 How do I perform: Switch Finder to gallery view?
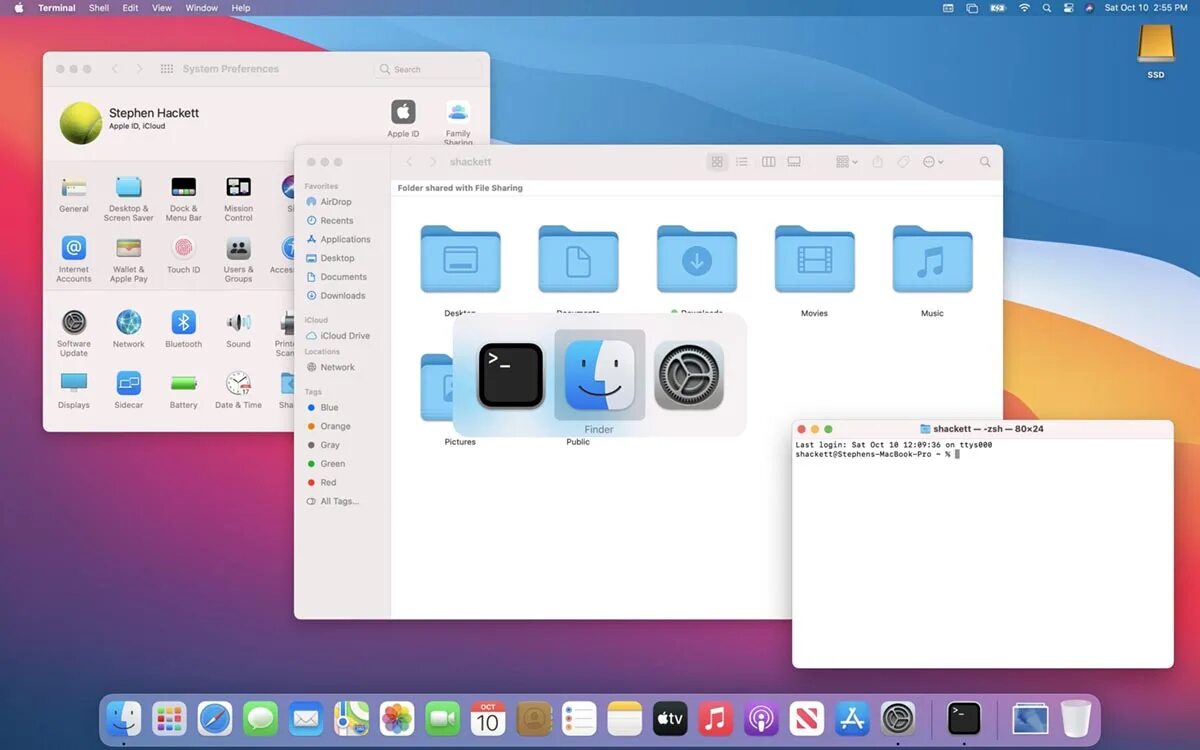(794, 162)
